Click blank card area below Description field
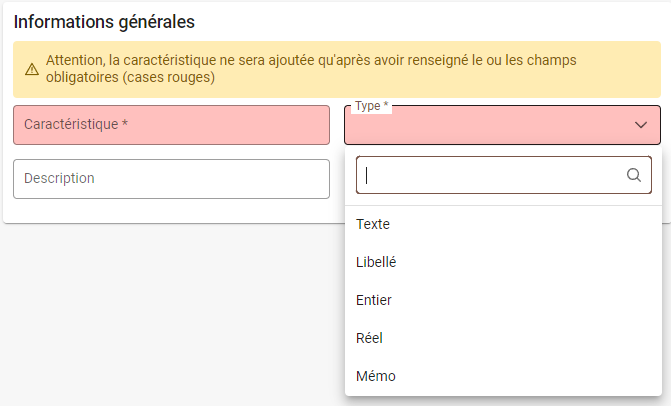 tap(171, 210)
